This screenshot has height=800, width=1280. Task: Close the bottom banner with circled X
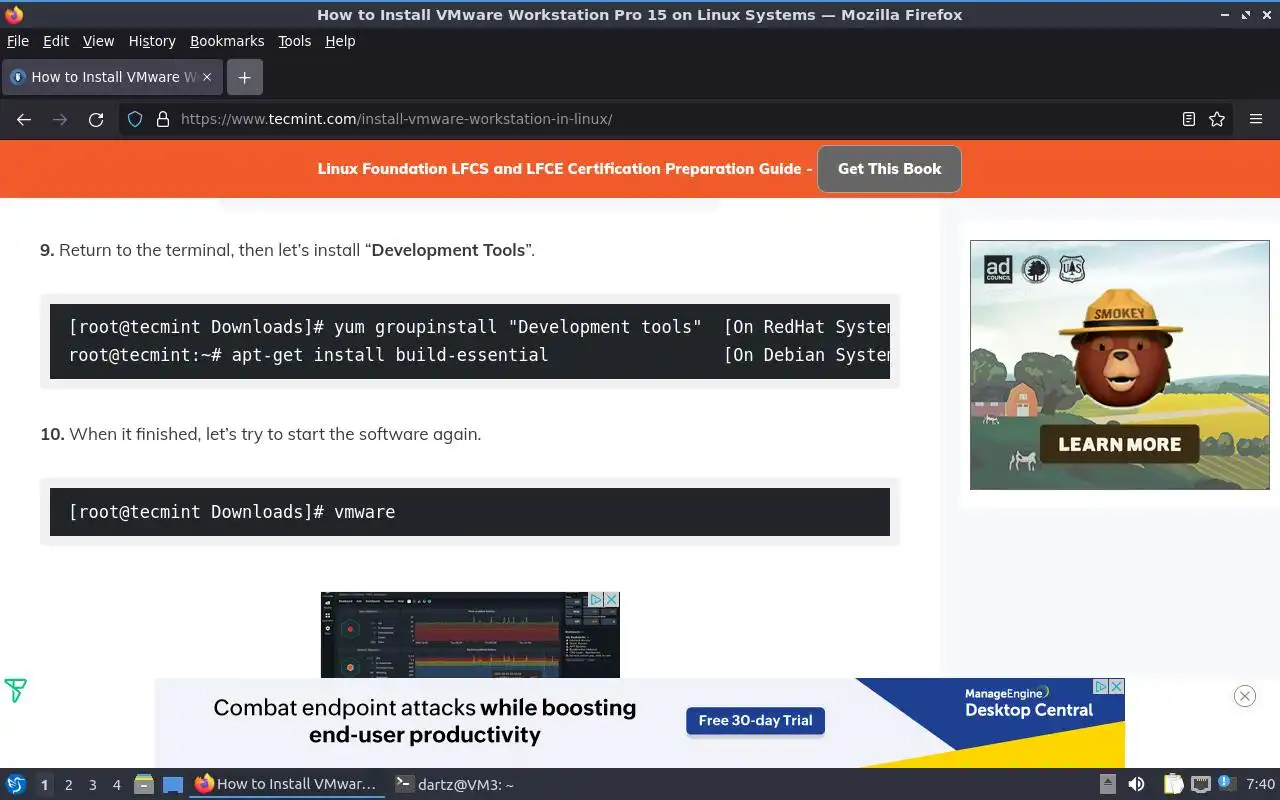pyautogui.click(x=1245, y=696)
